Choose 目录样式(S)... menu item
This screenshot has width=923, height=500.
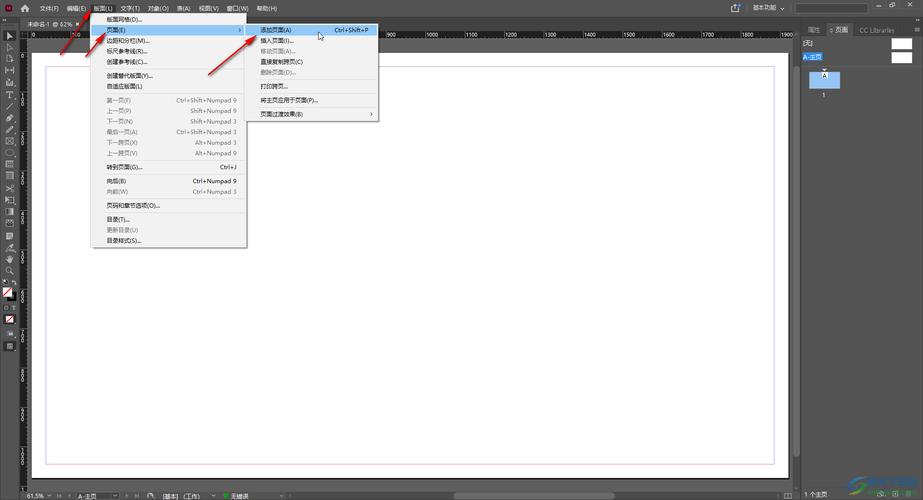point(168,240)
